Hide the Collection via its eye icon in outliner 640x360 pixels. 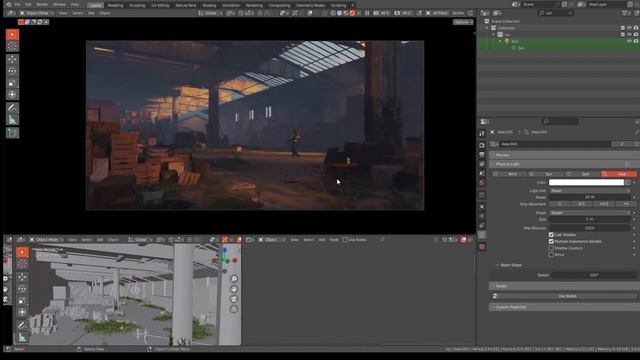629,28
